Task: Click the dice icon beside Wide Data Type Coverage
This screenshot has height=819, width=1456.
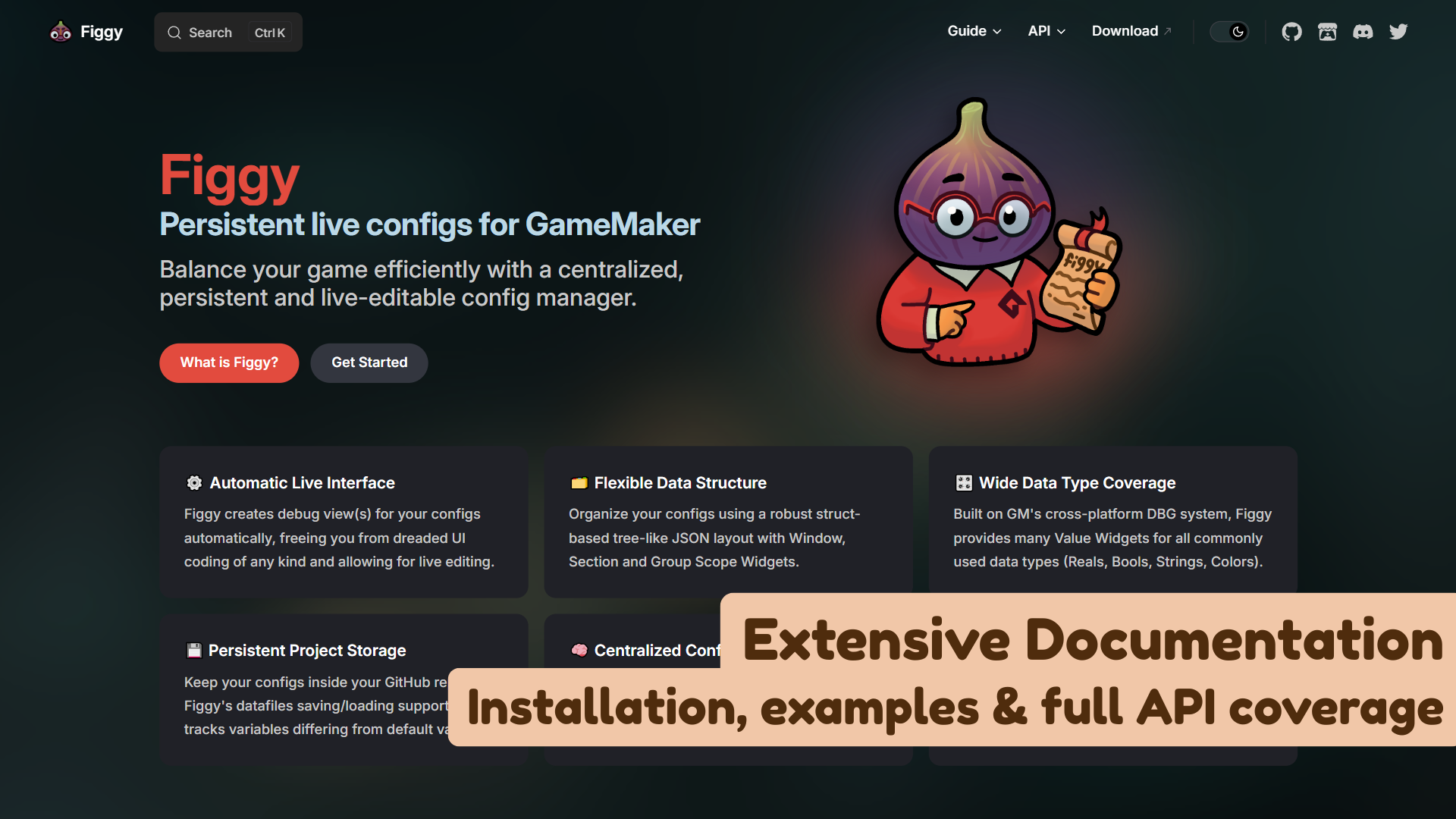Action: (x=964, y=483)
